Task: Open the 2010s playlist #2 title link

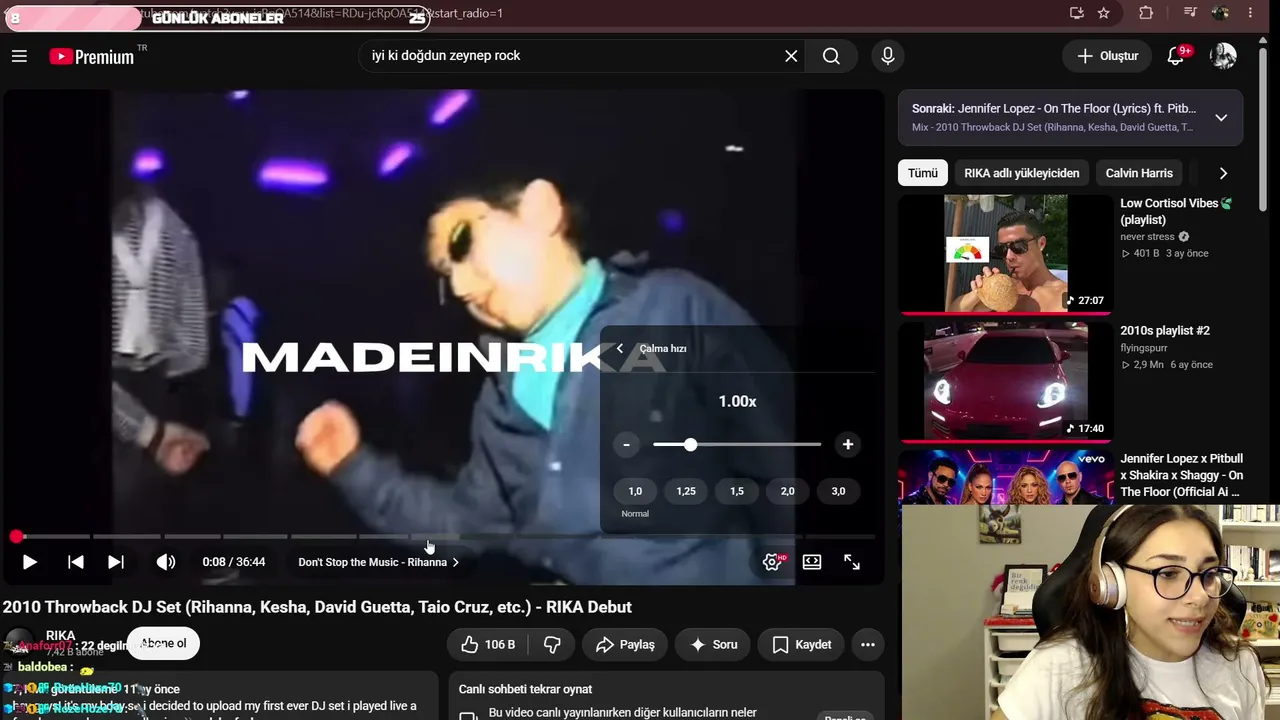Action: [1165, 331]
